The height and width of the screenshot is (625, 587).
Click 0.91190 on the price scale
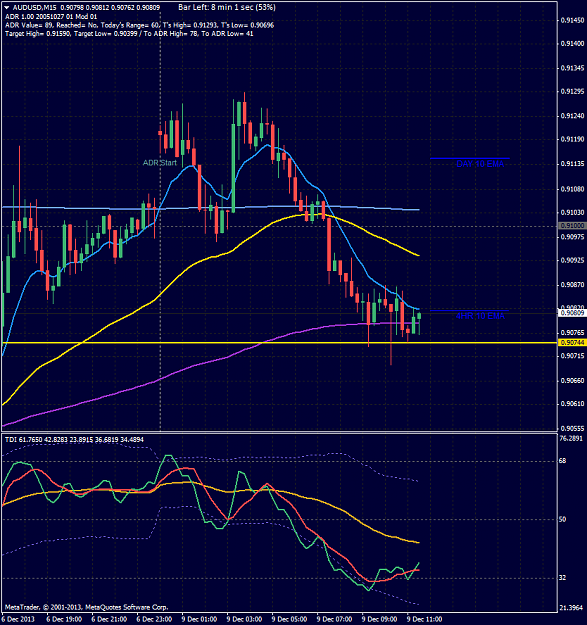coord(572,140)
